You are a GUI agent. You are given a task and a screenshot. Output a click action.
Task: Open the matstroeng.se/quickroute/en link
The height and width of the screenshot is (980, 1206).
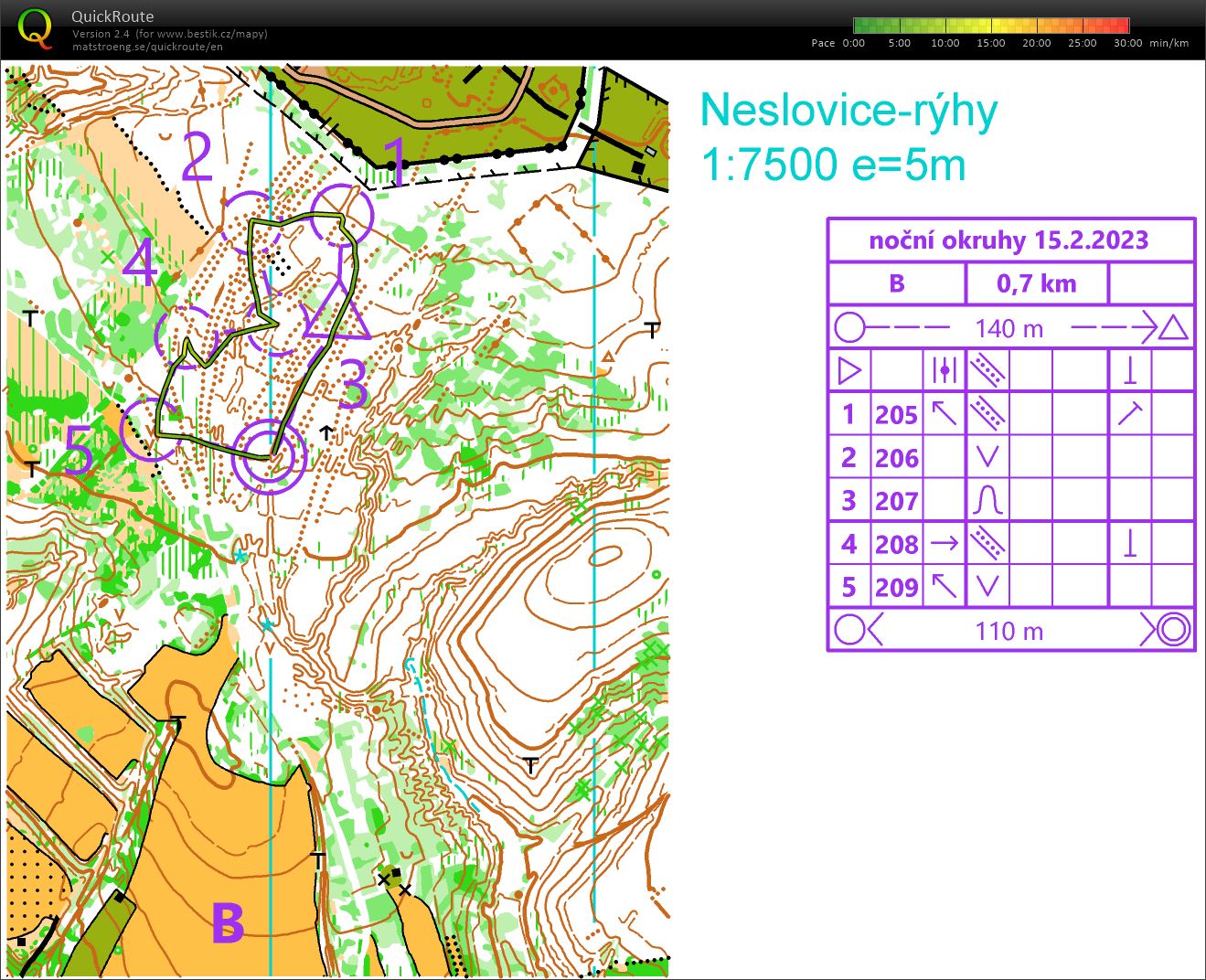[x=147, y=47]
